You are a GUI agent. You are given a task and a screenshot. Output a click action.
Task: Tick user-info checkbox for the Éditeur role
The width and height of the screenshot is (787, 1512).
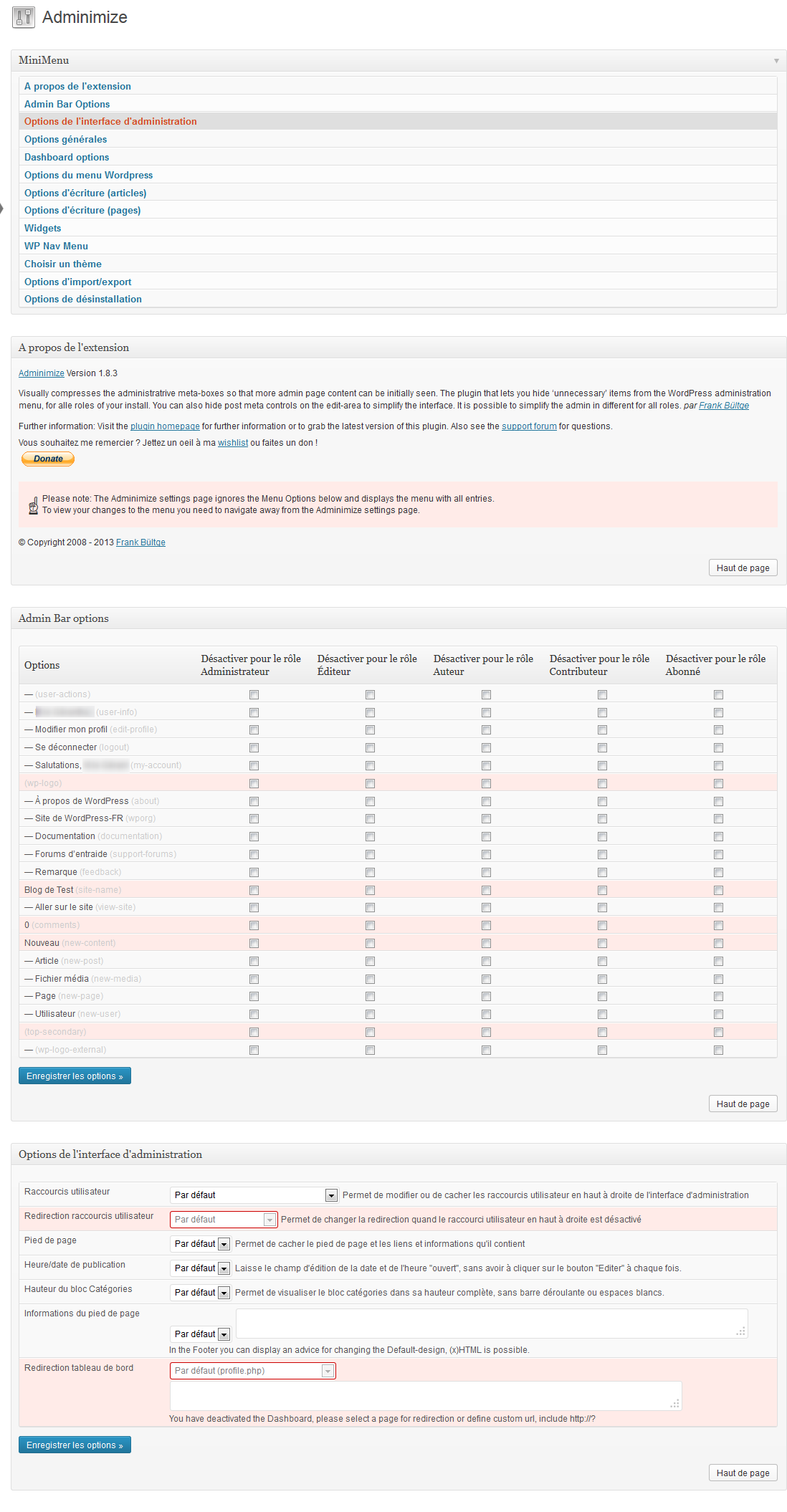(x=370, y=712)
